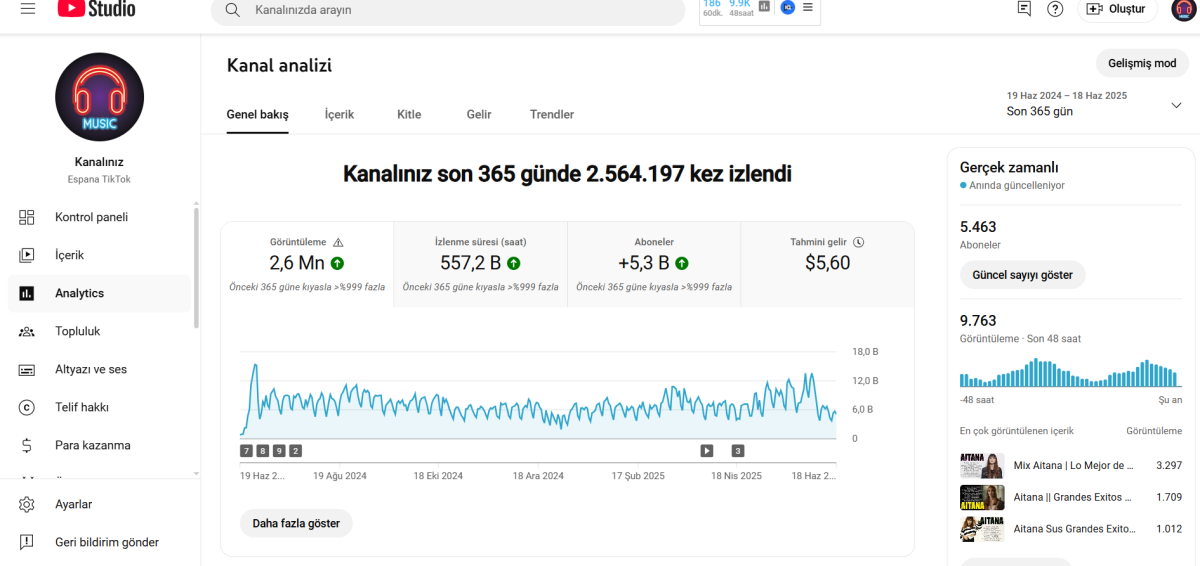The height and width of the screenshot is (566, 1200).
Task: Open the Son 365 gün date range dropdown
Action: point(1095,104)
